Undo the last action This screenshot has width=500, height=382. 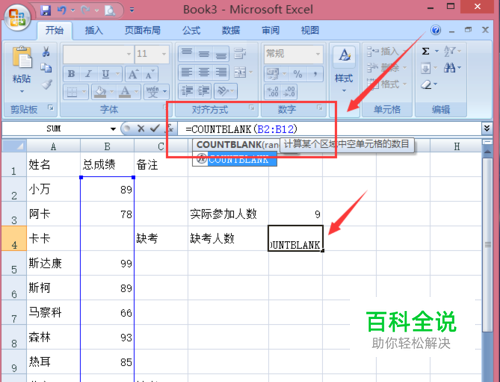[x=61, y=10]
